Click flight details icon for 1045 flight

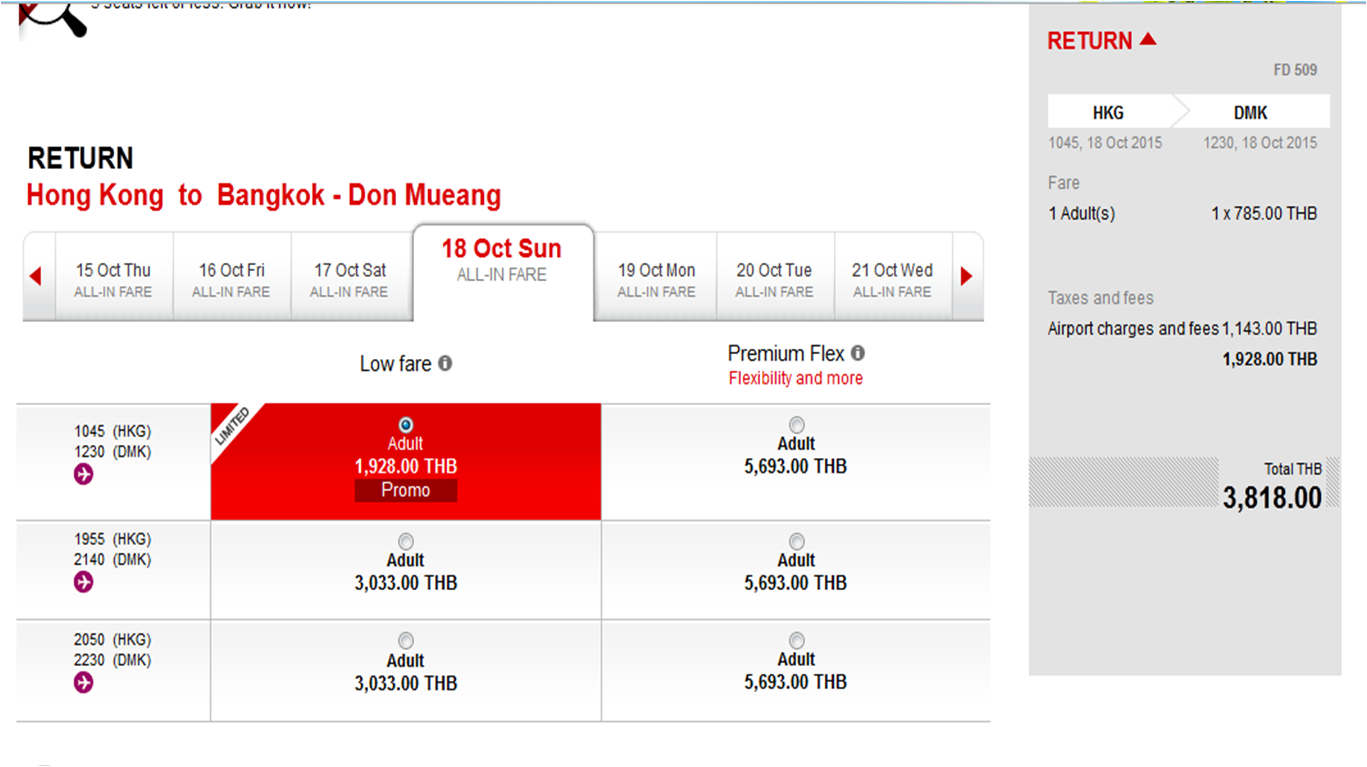(x=84, y=474)
